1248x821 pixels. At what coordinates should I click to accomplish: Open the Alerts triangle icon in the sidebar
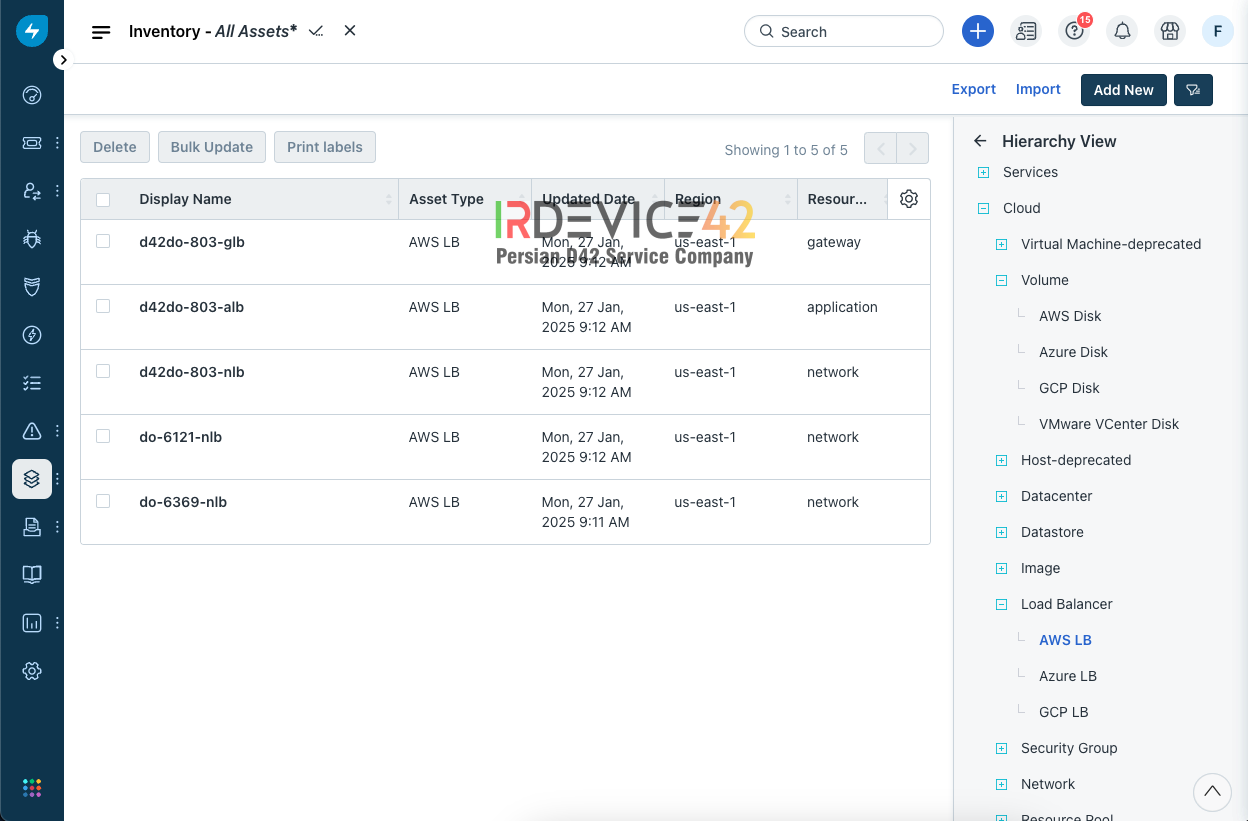pos(32,431)
